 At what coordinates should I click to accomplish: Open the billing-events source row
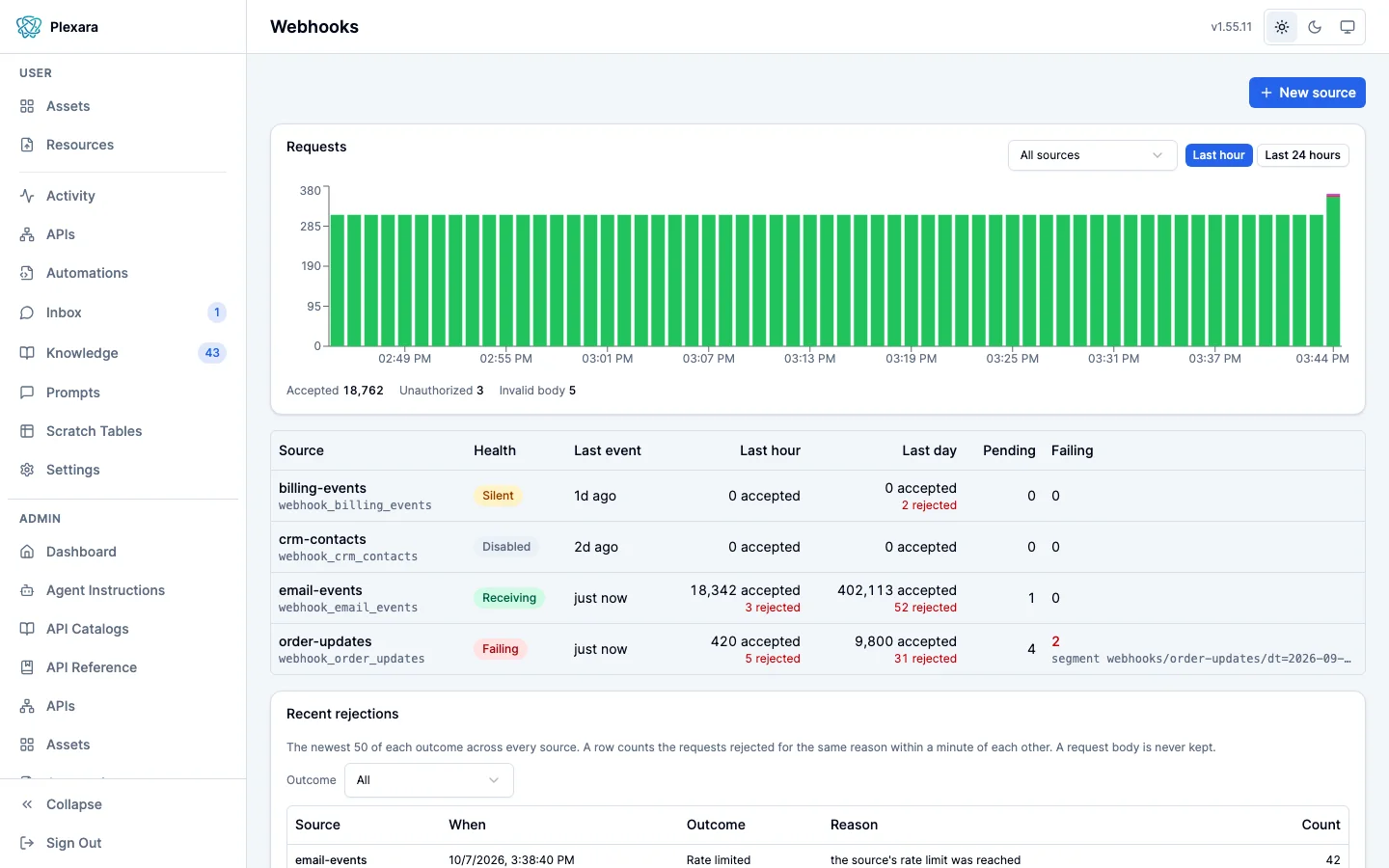click(x=818, y=496)
